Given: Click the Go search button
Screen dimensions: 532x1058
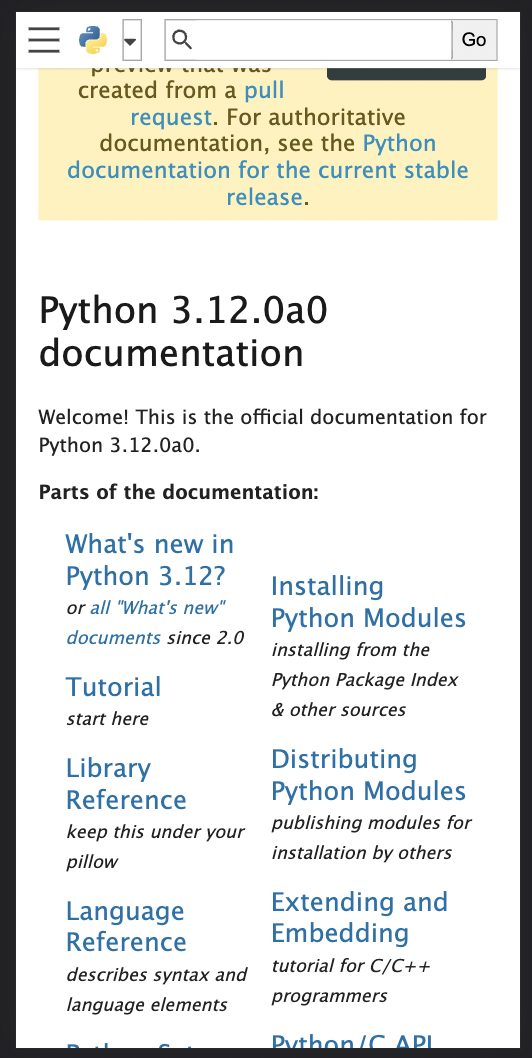Looking at the screenshot, I should pos(474,40).
